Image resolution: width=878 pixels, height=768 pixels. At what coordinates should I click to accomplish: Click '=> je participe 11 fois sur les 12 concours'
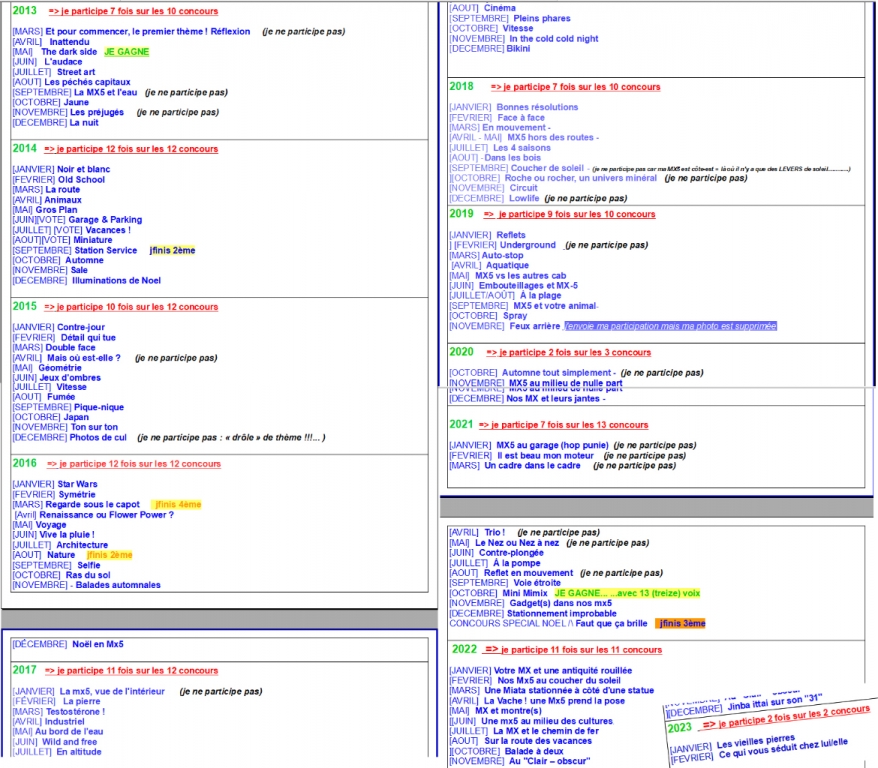pyautogui.click(x=131, y=671)
